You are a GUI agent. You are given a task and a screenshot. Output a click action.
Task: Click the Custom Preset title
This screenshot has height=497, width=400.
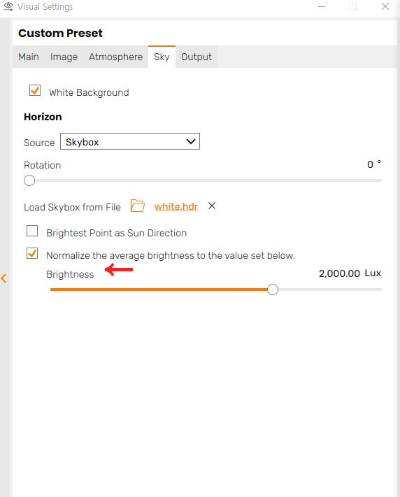point(60,33)
